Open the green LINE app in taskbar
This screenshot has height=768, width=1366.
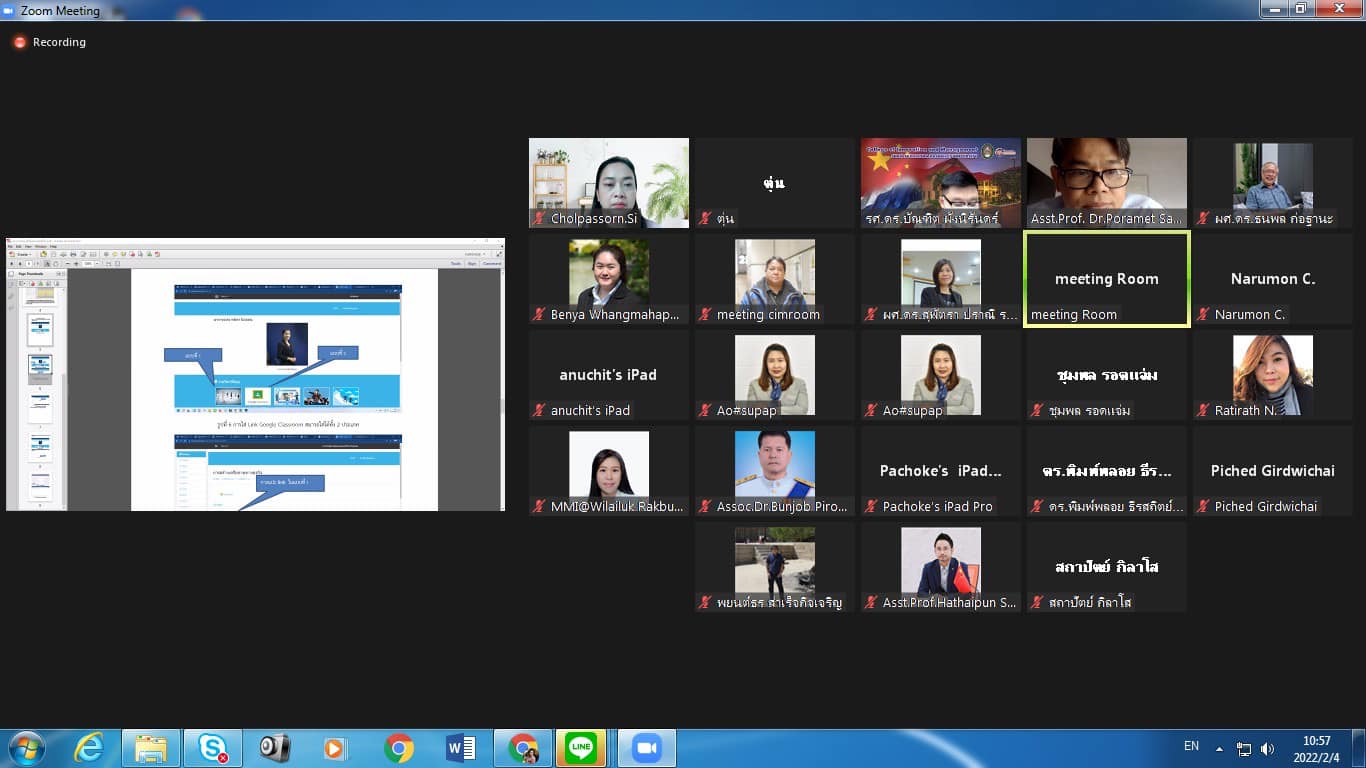[581, 748]
